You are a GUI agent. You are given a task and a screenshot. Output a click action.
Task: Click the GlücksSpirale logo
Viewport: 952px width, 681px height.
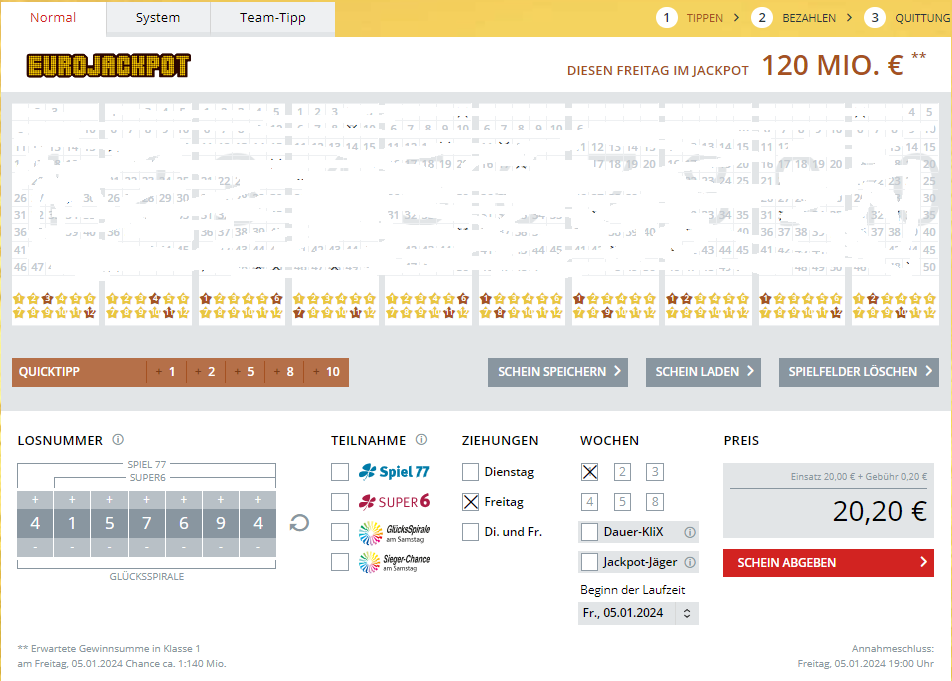coord(394,532)
